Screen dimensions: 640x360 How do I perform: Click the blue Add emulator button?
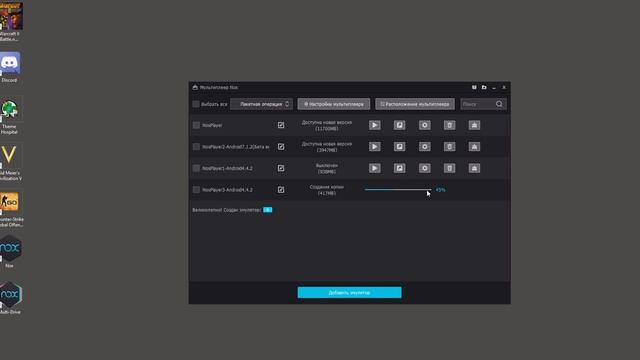click(349, 292)
